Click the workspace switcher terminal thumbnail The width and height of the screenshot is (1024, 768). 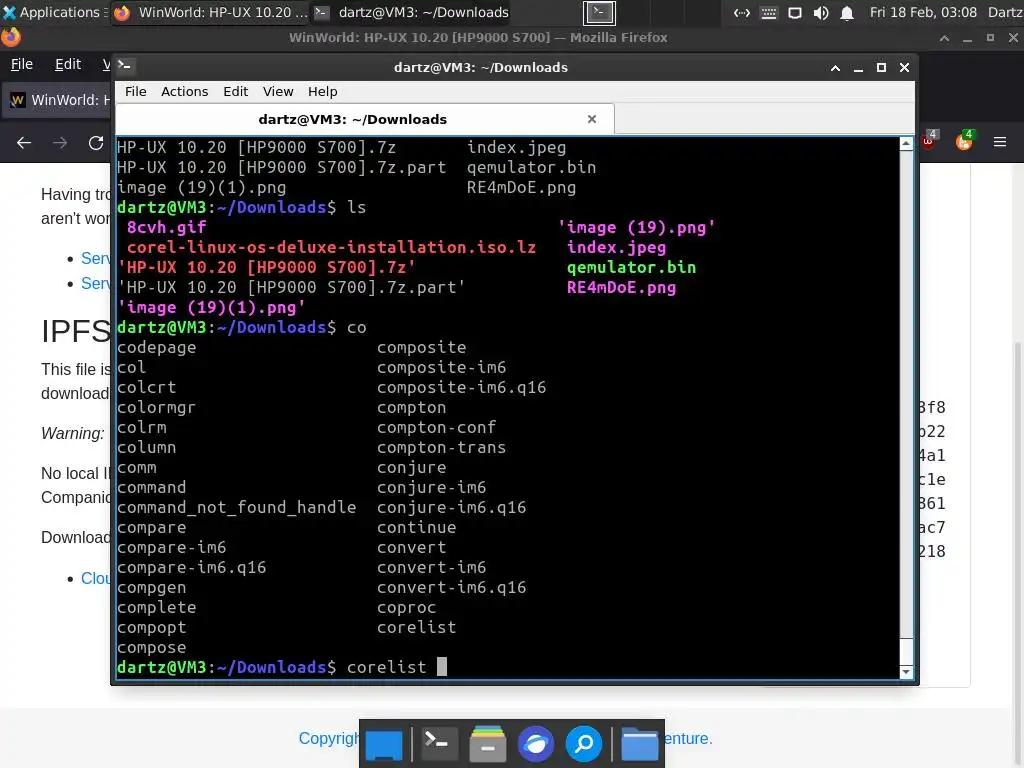599,12
